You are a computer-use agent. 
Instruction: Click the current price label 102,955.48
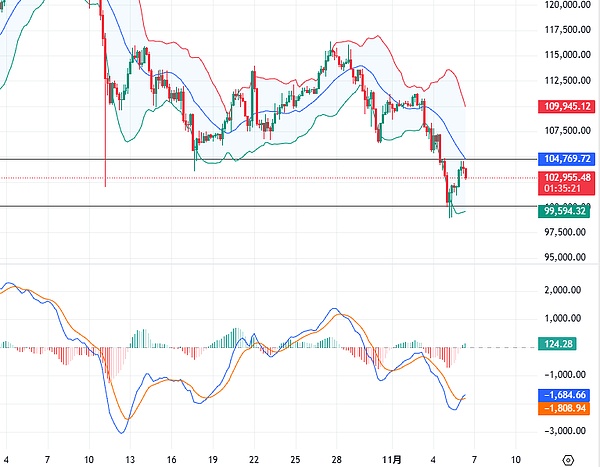(567, 178)
